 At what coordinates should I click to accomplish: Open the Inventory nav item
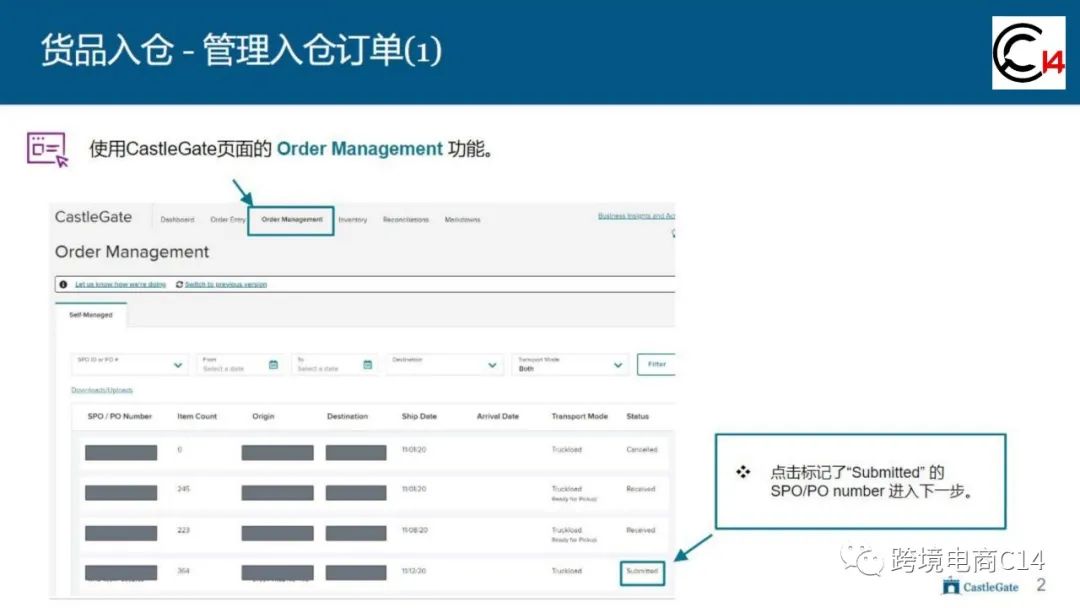(x=353, y=220)
